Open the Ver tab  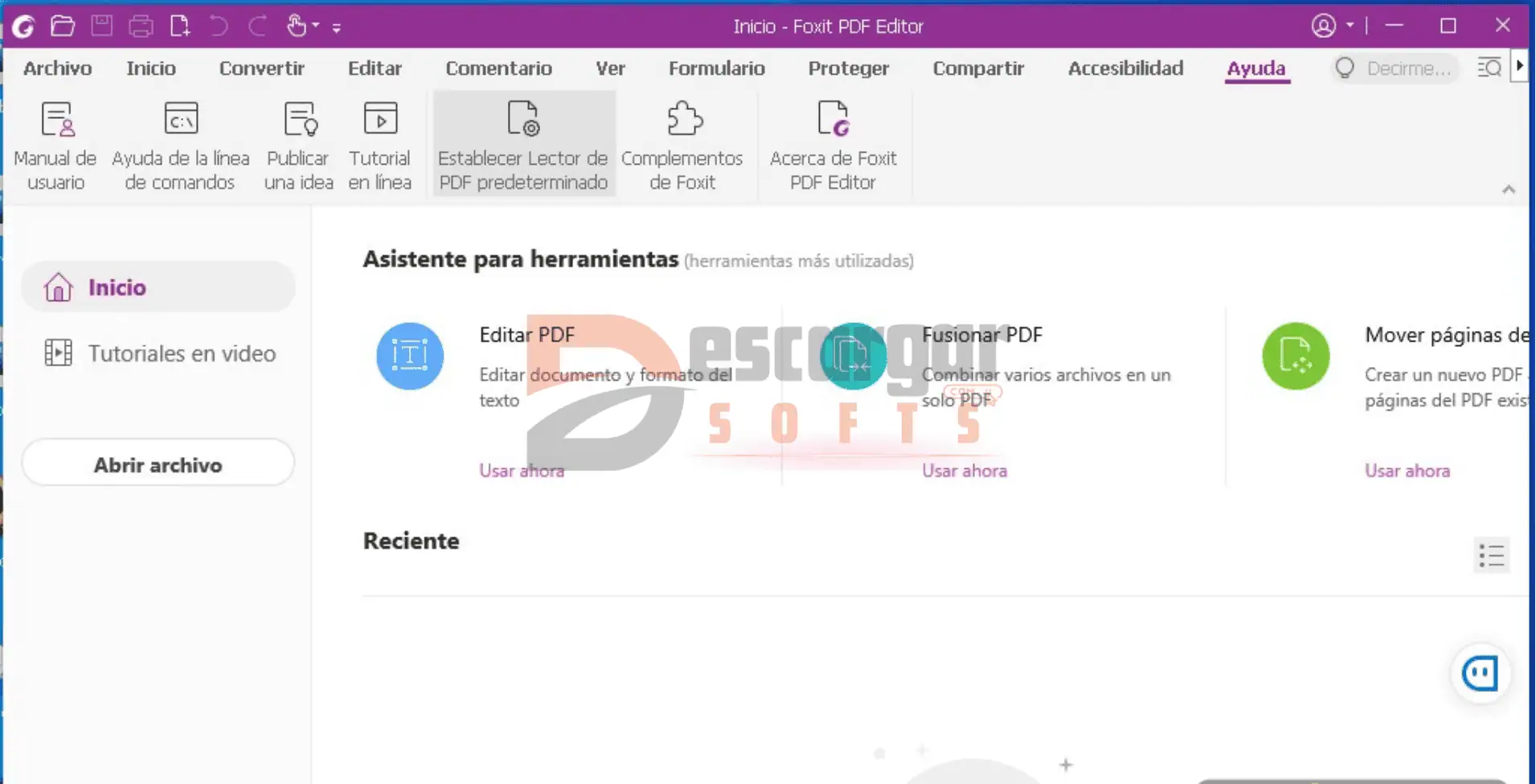click(x=611, y=68)
